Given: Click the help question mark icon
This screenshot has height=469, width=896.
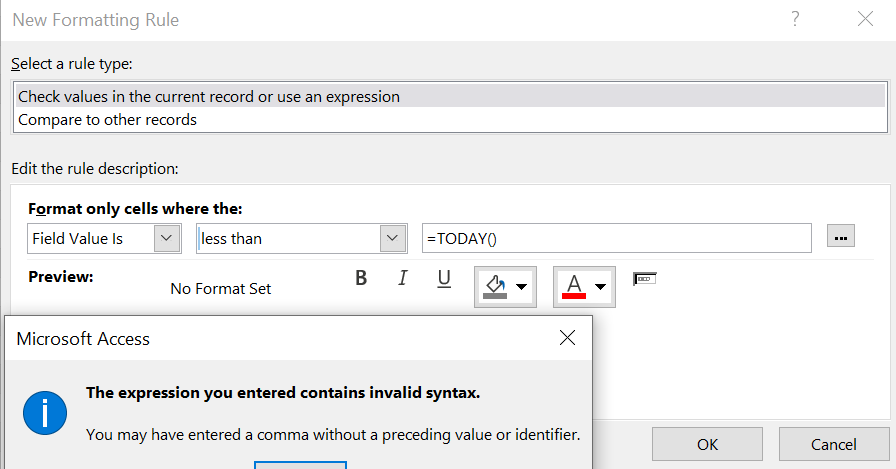Looking at the screenshot, I should (796, 19).
